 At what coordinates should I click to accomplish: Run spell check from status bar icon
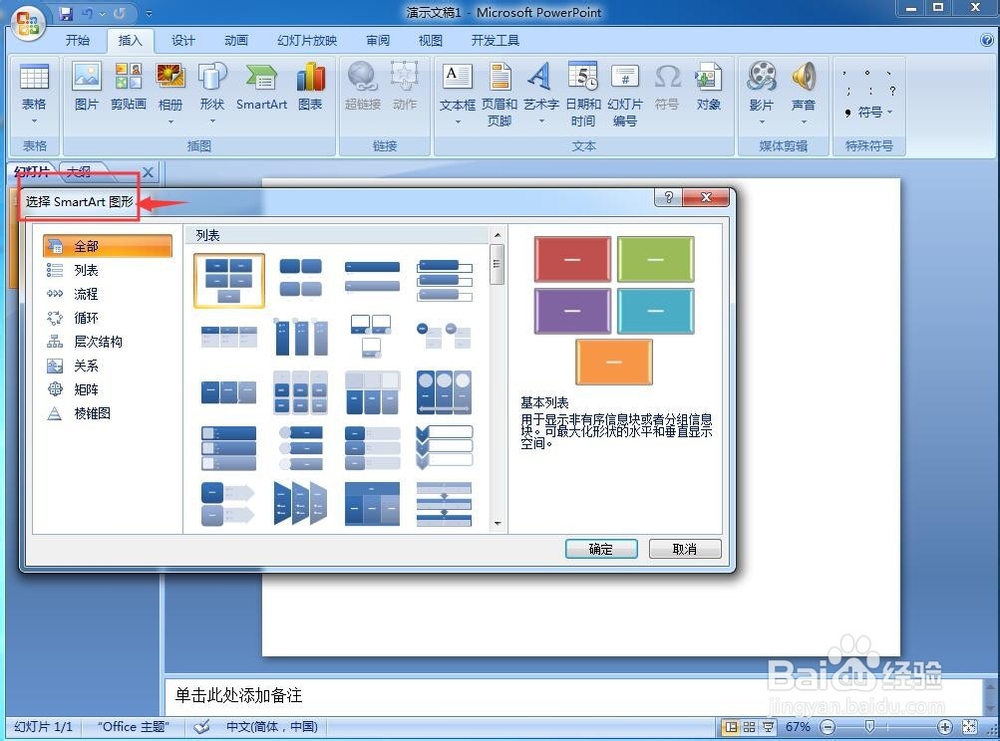pyautogui.click(x=202, y=726)
